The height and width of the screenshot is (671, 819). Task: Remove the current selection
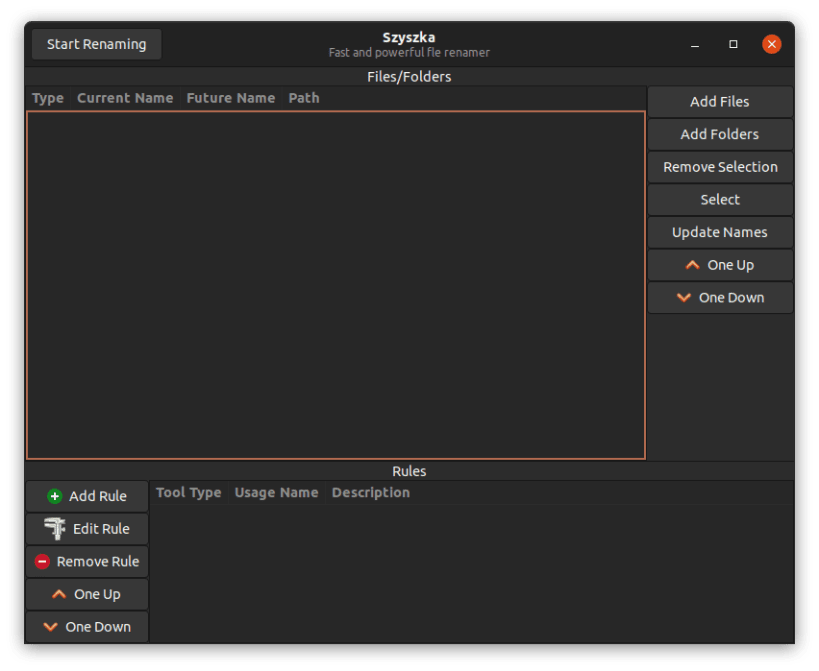click(x=719, y=166)
